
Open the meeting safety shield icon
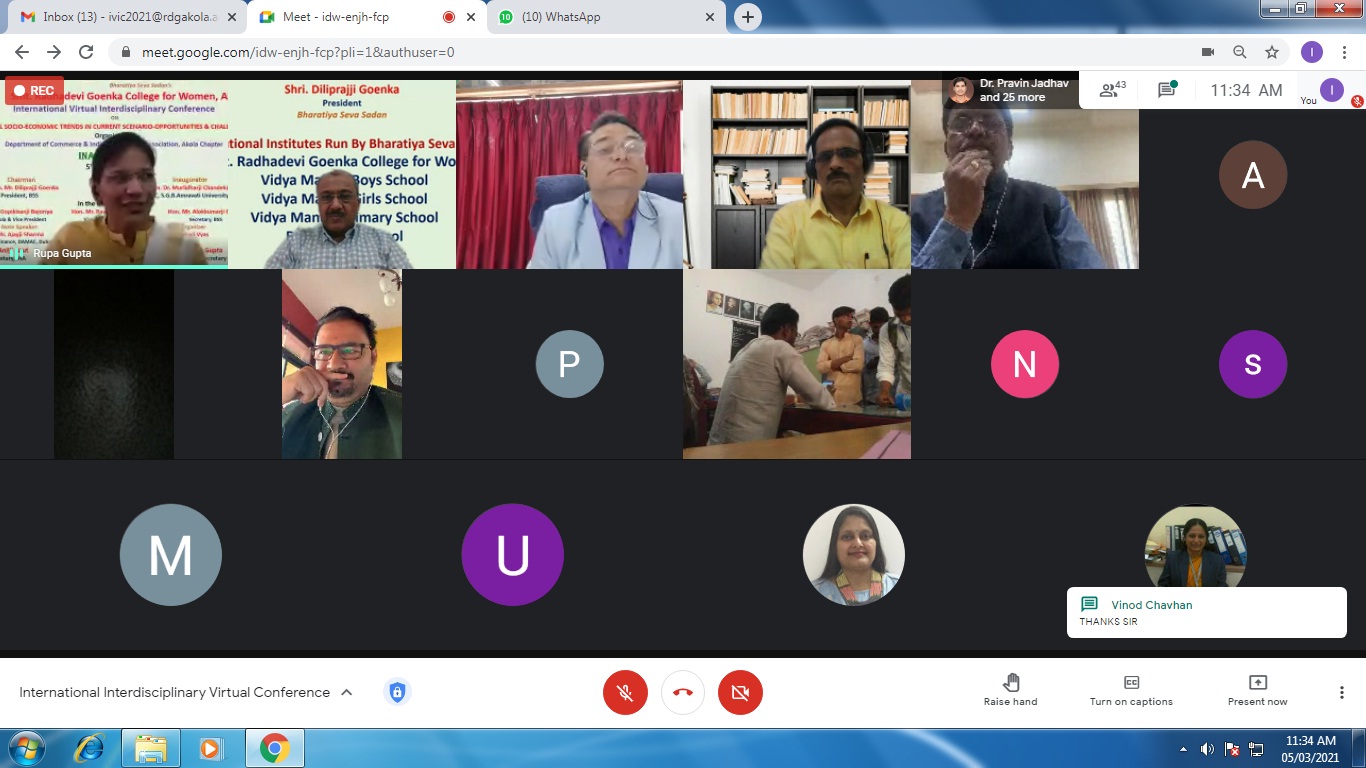[x=397, y=692]
